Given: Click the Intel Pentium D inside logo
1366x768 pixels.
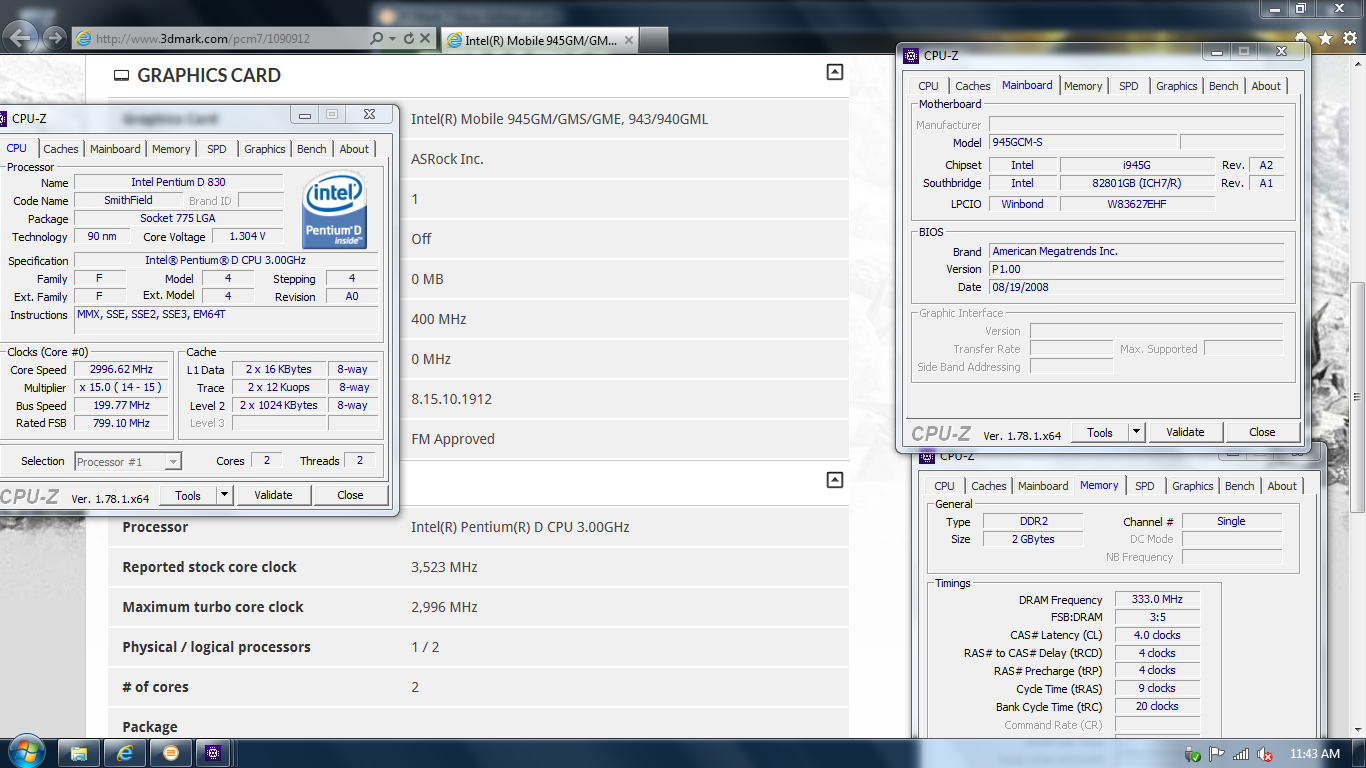Looking at the screenshot, I should click(x=335, y=211).
